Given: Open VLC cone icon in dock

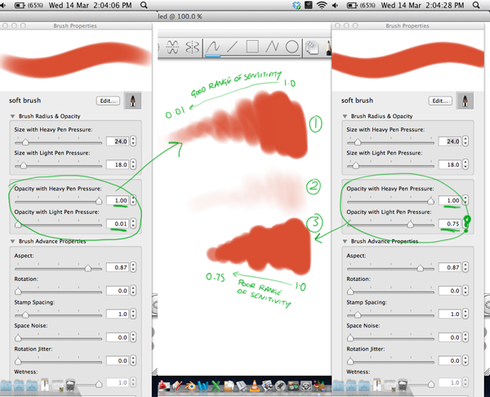Looking at the screenshot, I should (254, 386).
